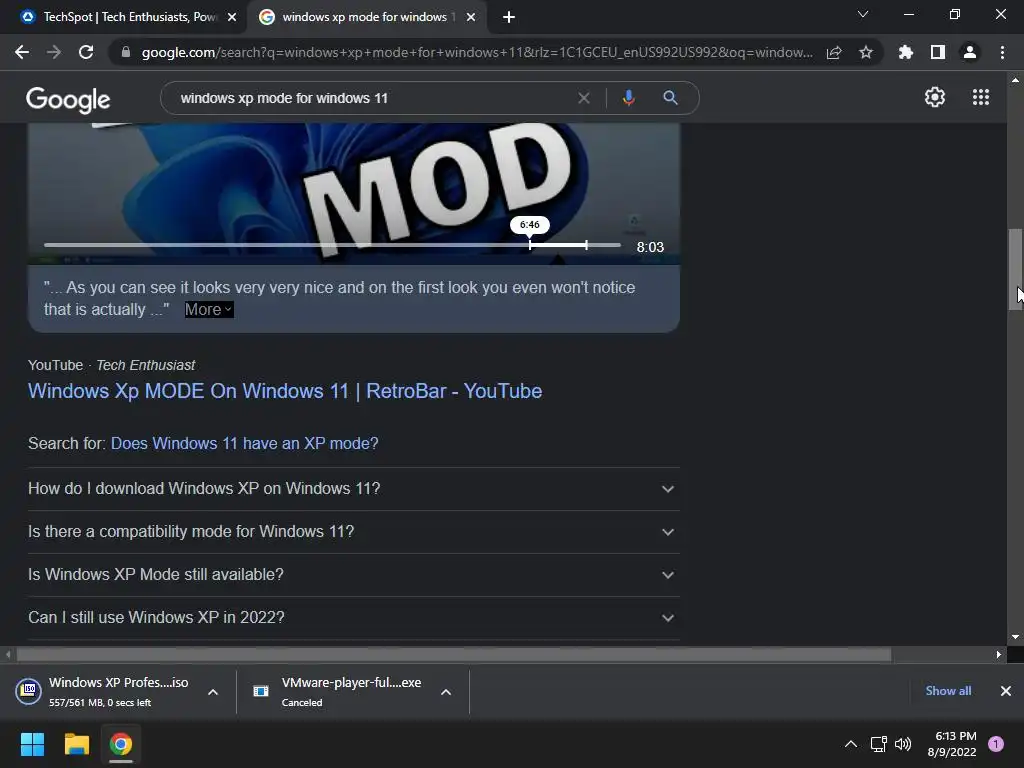Expand Can I still use Windows XP in 2022

pos(353,618)
